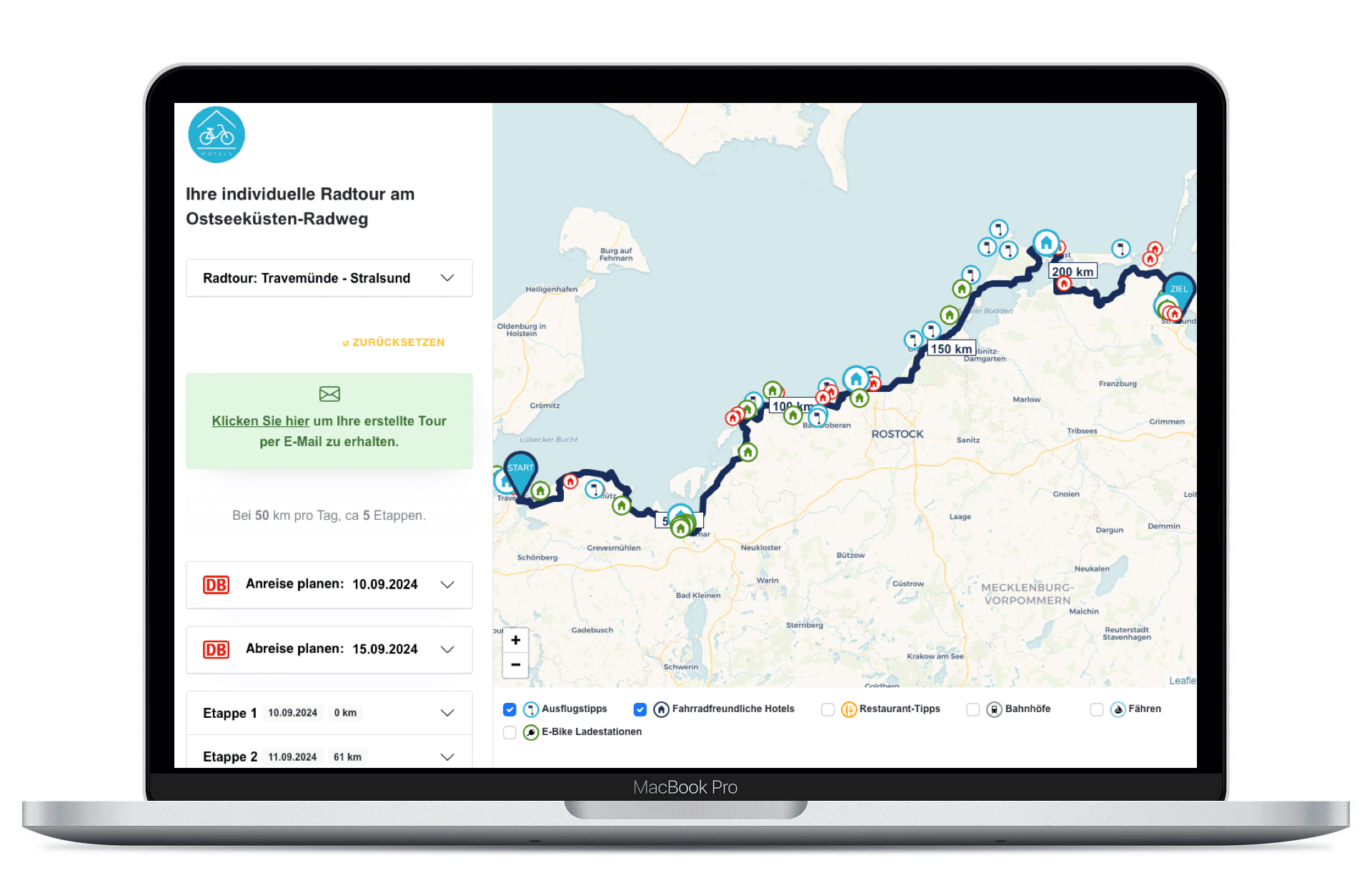Viewport: 1372px width, 873px height.
Task: Zoom out using the minus map control
Action: (515, 666)
